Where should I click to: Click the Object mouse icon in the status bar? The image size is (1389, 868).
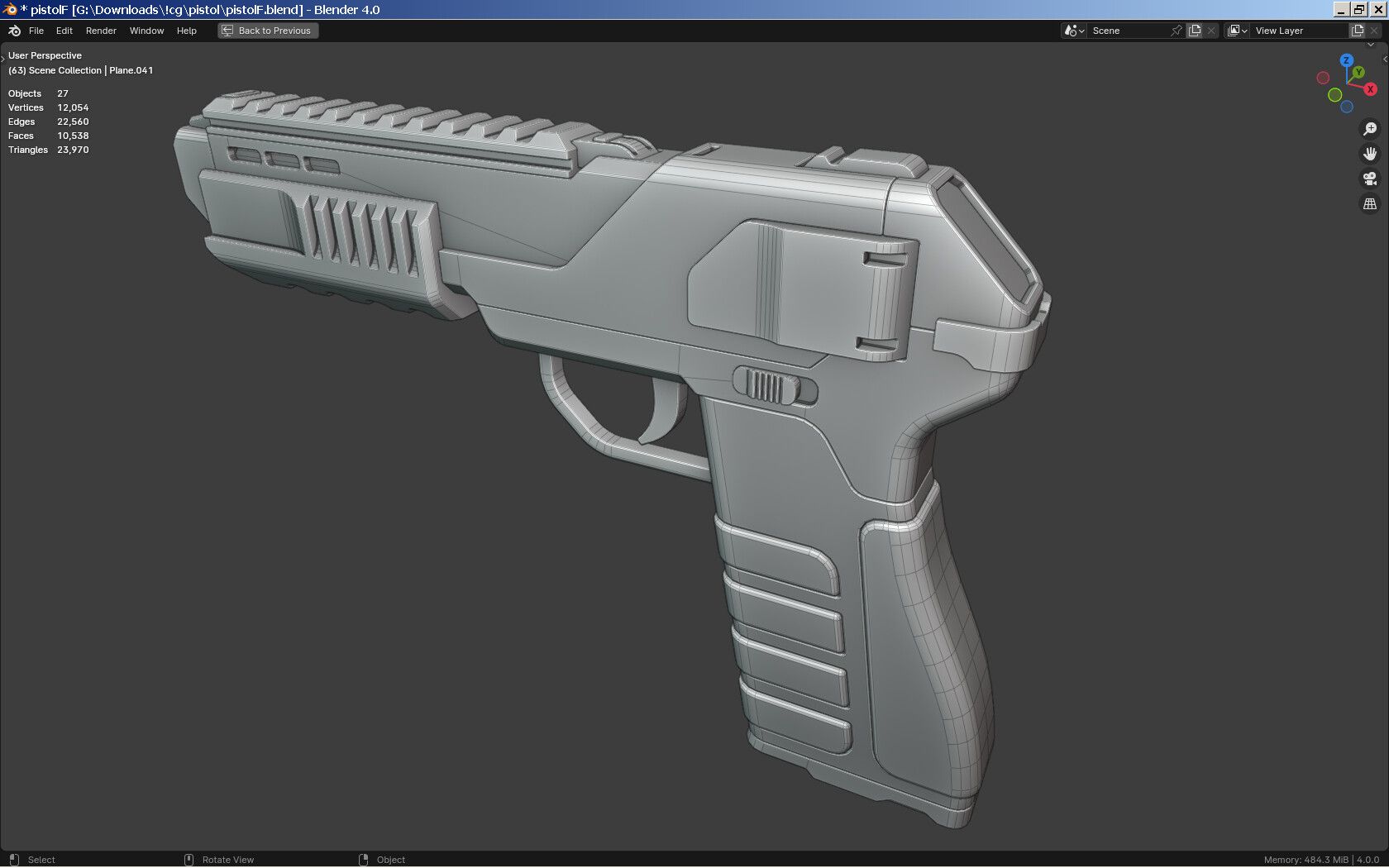(x=364, y=860)
